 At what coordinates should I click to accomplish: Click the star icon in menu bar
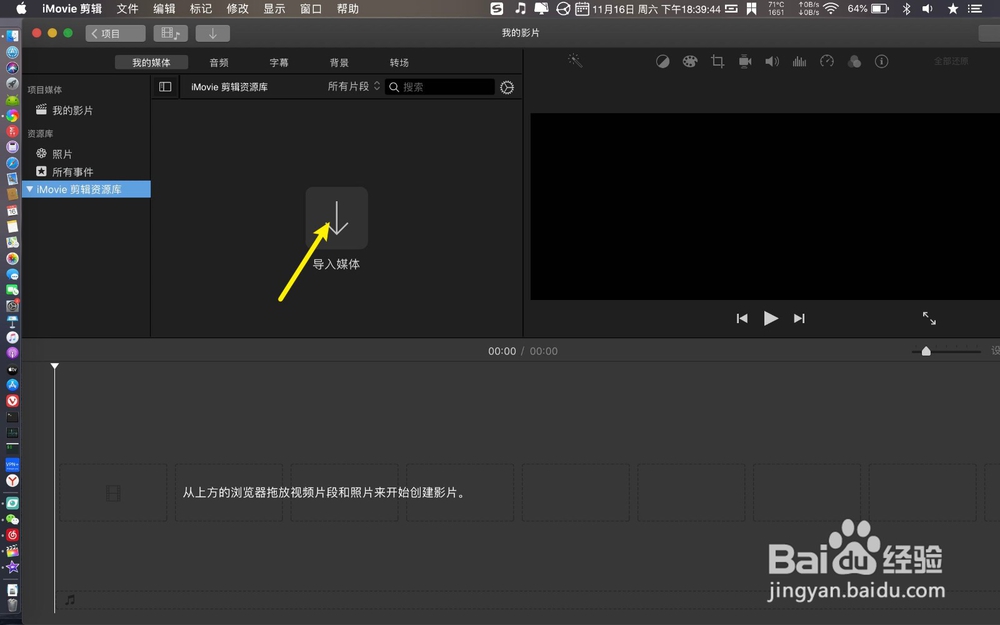point(953,8)
